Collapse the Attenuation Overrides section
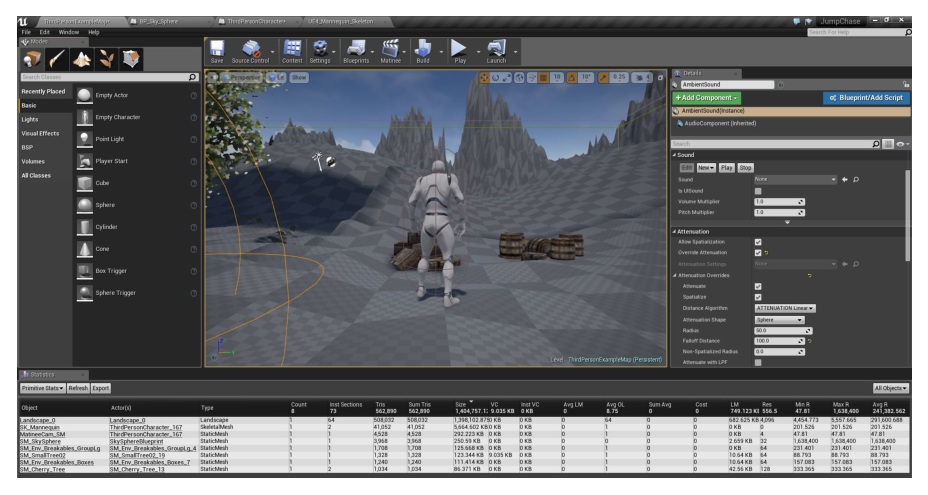928x495 pixels. 674,276
